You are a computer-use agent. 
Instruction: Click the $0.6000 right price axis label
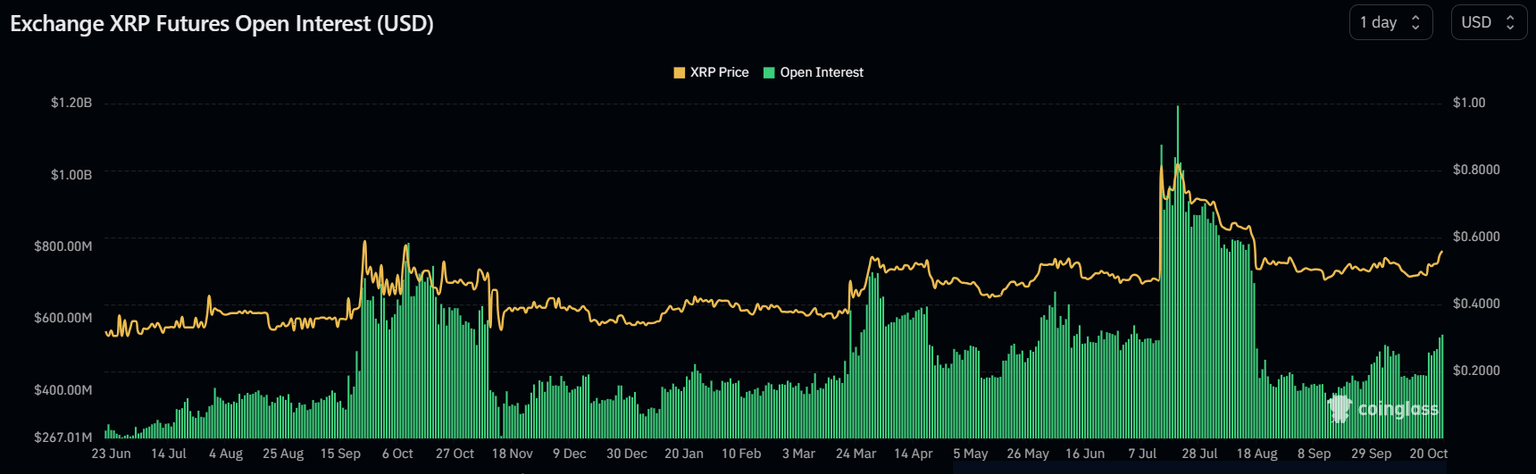pyautogui.click(x=1477, y=237)
